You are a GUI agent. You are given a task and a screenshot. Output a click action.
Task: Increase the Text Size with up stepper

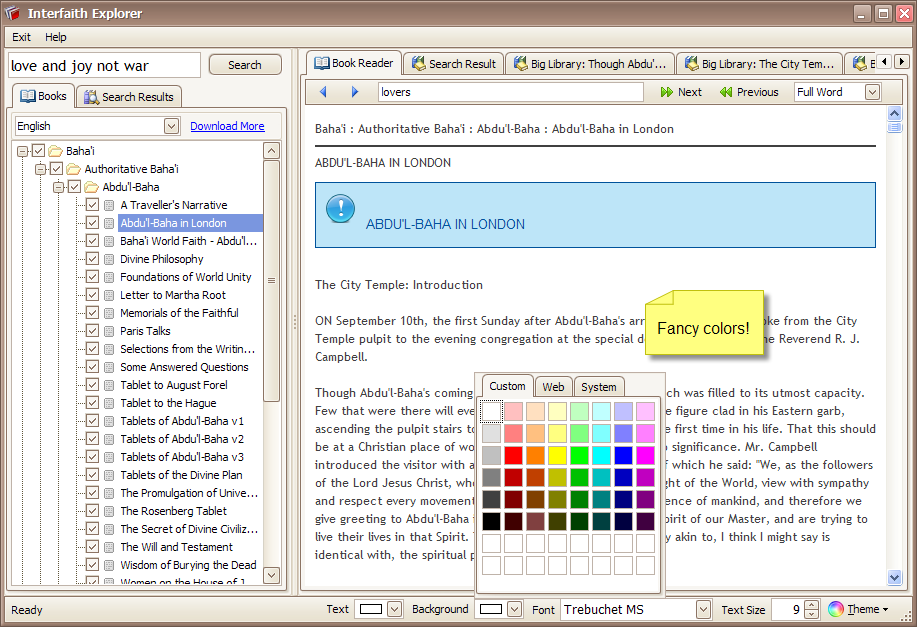pyautogui.click(x=812, y=604)
